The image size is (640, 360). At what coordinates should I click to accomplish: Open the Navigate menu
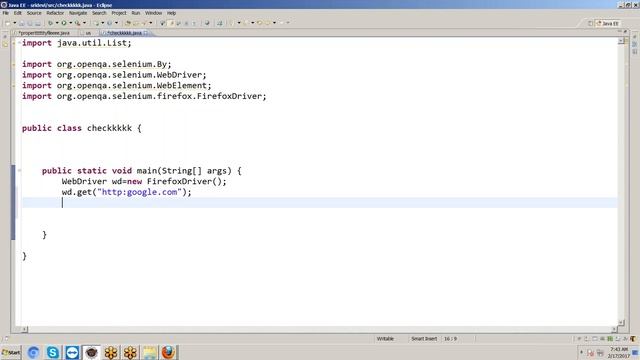tap(78, 13)
